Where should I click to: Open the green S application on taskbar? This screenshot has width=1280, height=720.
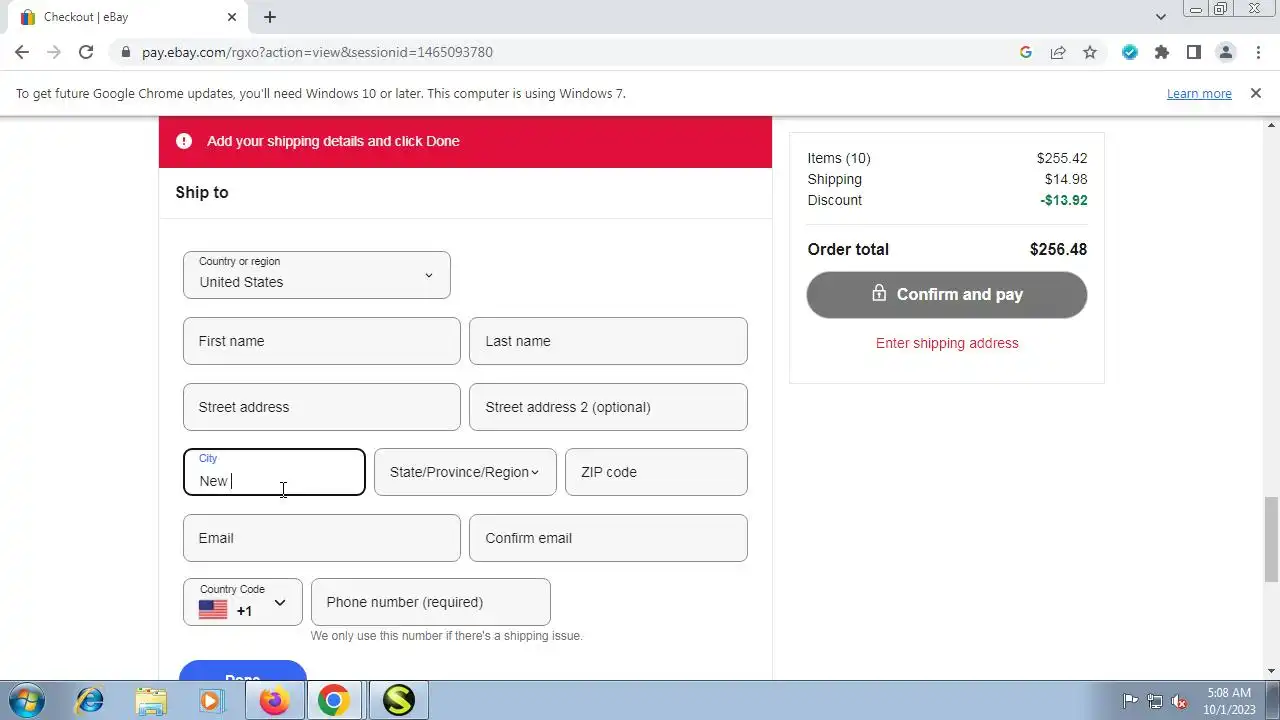pyautogui.click(x=398, y=701)
